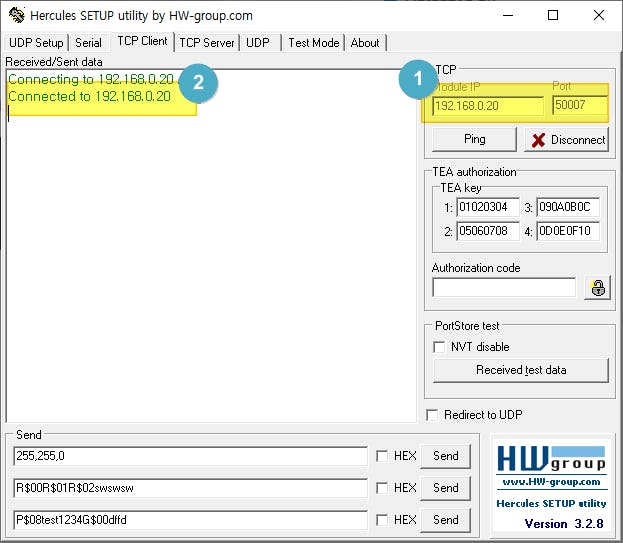Click the Ping button
The height and width of the screenshot is (543, 623).
click(474, 139)
